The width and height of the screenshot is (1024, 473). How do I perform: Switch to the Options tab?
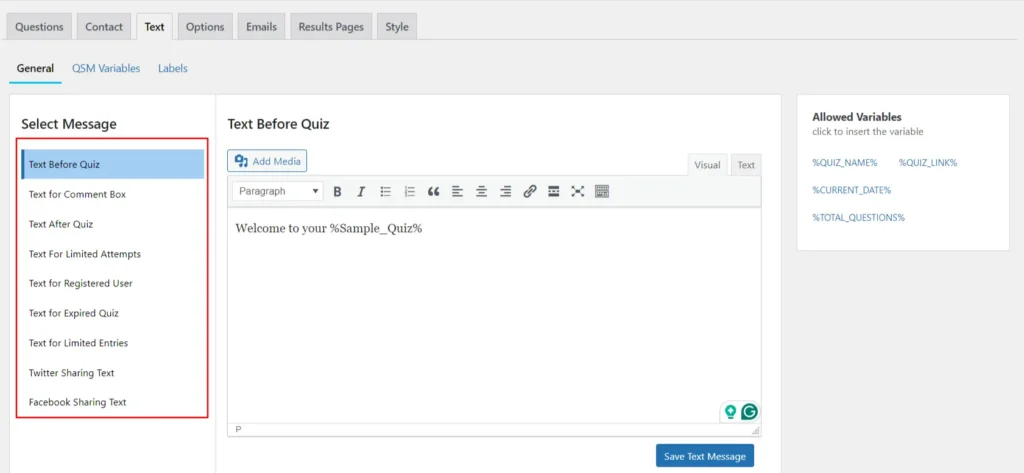[205, 27]
